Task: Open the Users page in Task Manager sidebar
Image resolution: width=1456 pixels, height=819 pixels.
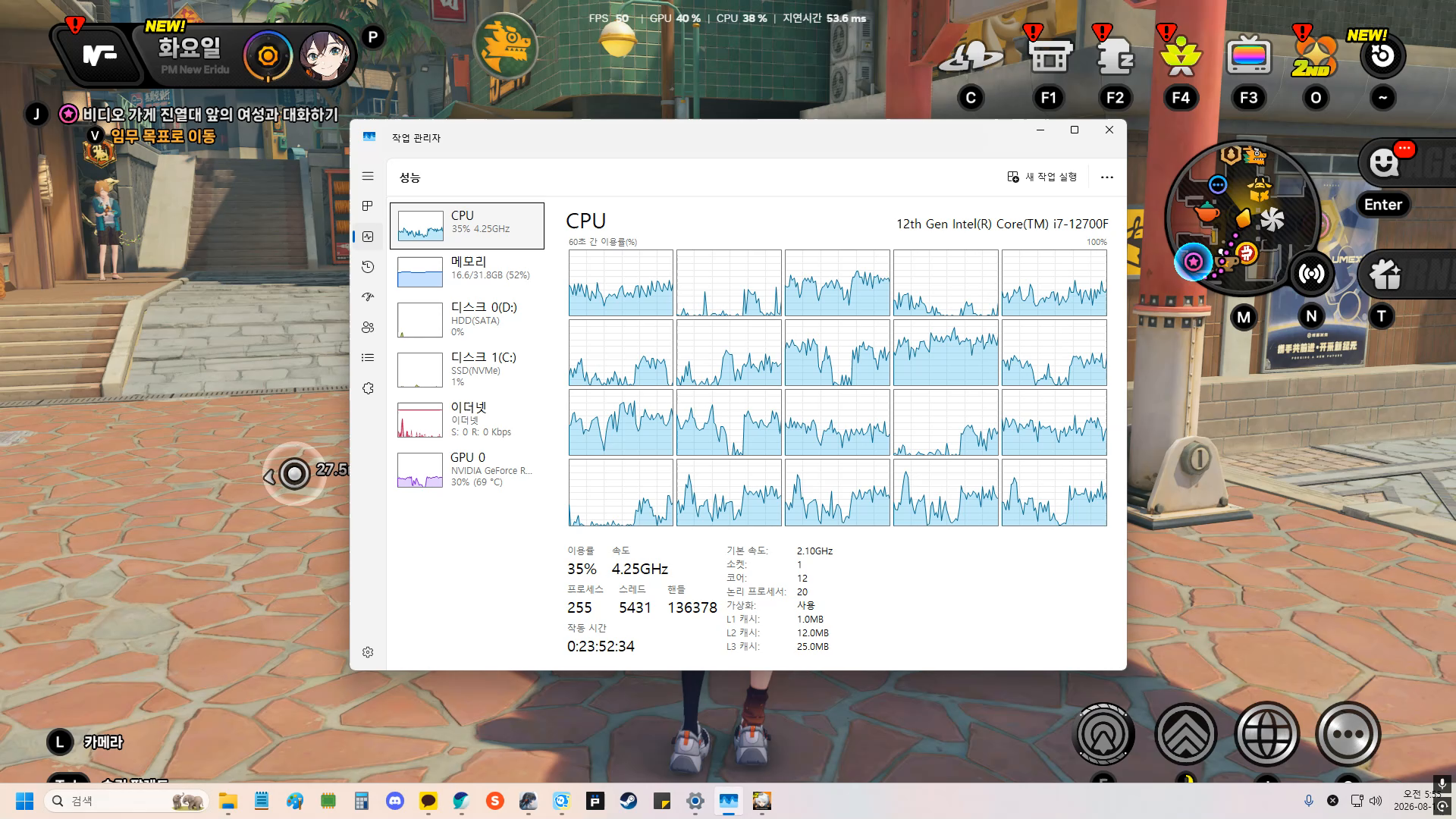Action: [x=368, y=328]
